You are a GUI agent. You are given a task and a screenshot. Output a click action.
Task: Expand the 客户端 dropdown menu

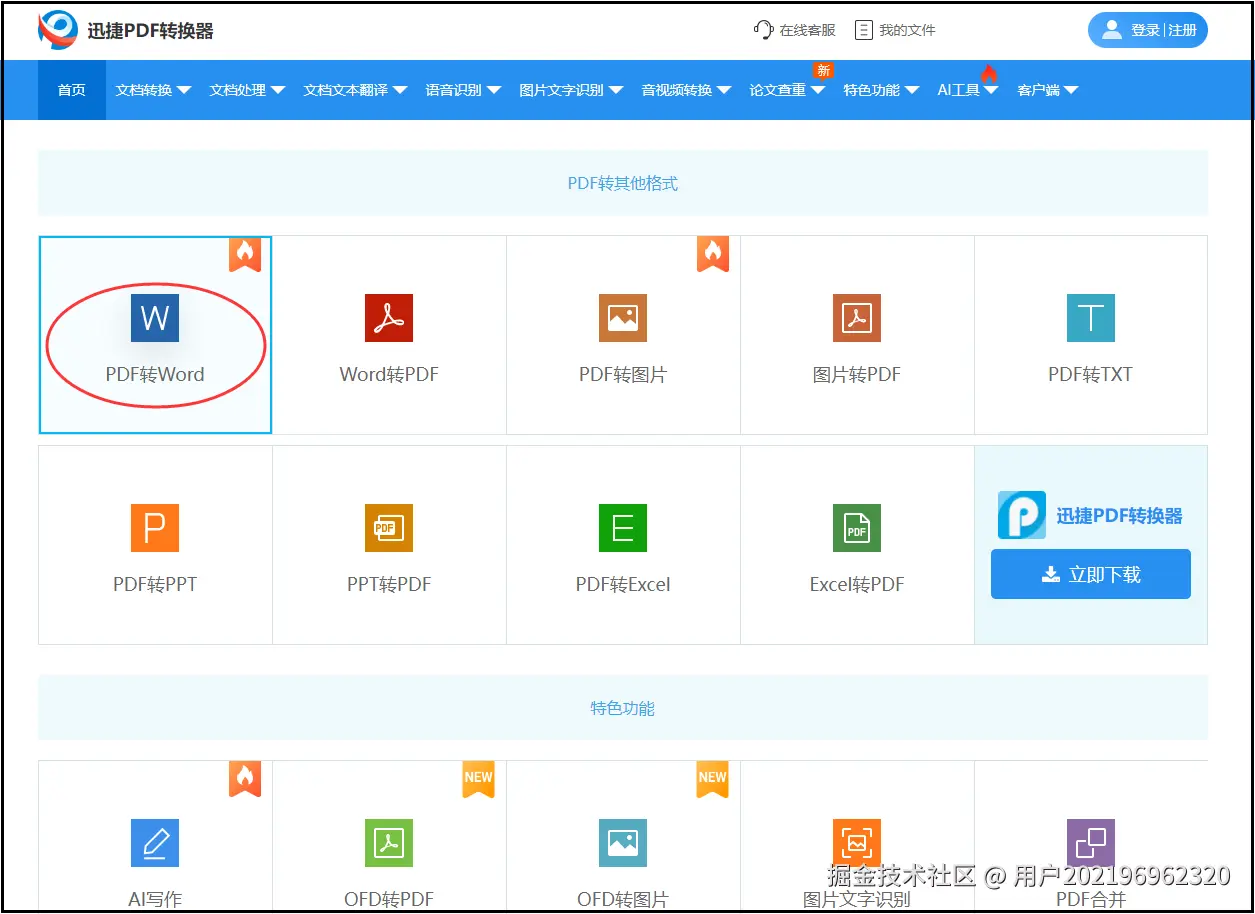click(x=1048, y=90)
